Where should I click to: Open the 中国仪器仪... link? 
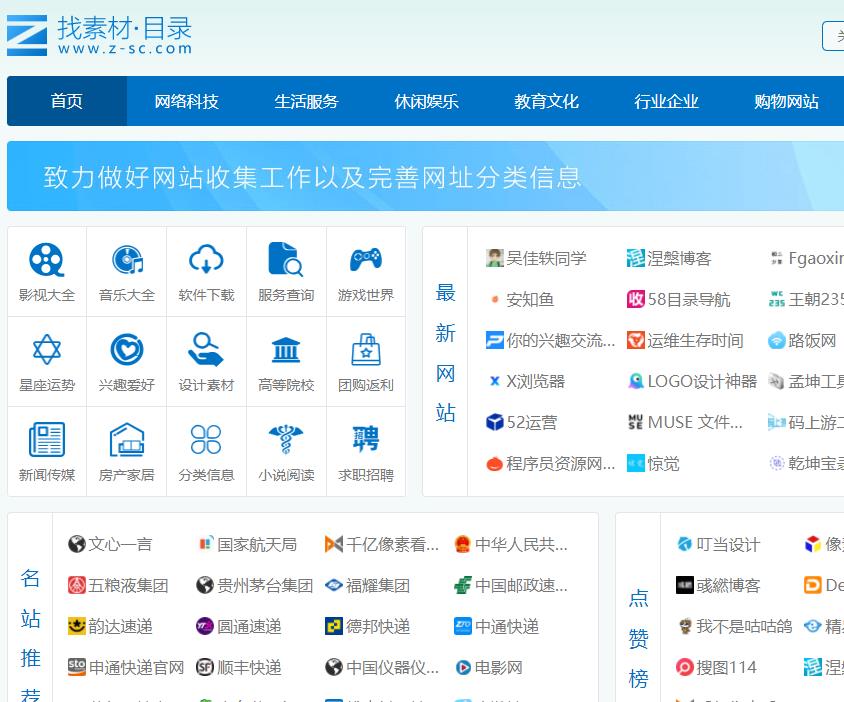pos(392,668)
